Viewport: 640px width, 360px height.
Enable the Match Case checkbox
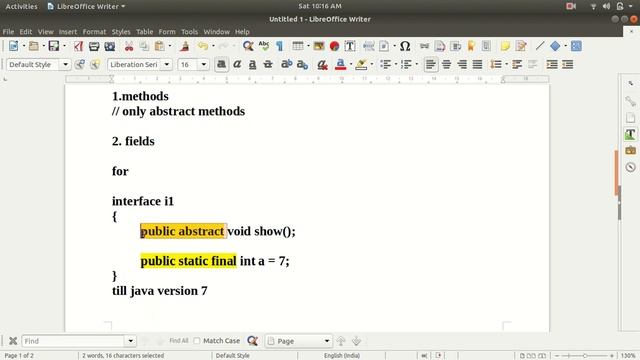(x=197, y=341)
